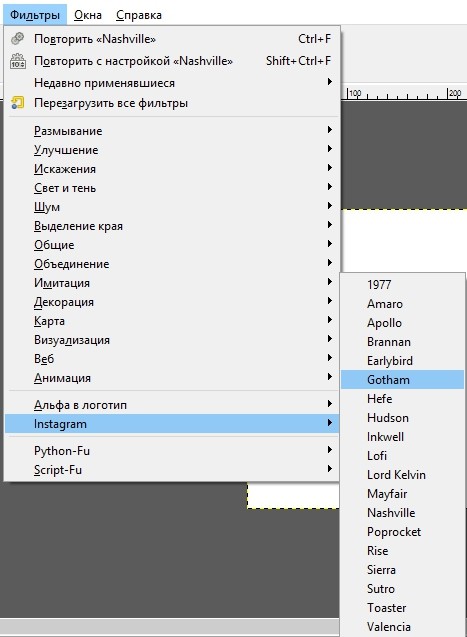Expand the Свет и тень submenu
This screenshot has height=637, width=467.
[x=172, y=188]
